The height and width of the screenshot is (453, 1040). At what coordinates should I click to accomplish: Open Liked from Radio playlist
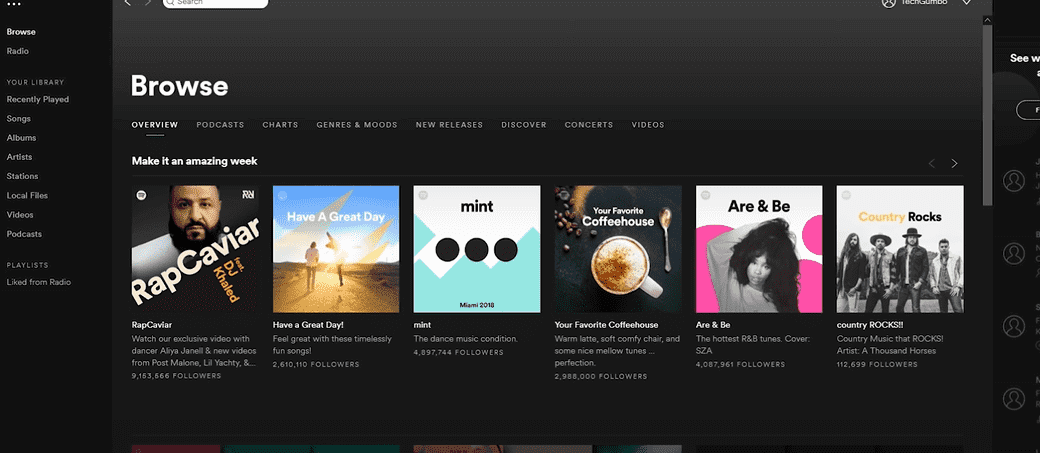tap(39, 282)
